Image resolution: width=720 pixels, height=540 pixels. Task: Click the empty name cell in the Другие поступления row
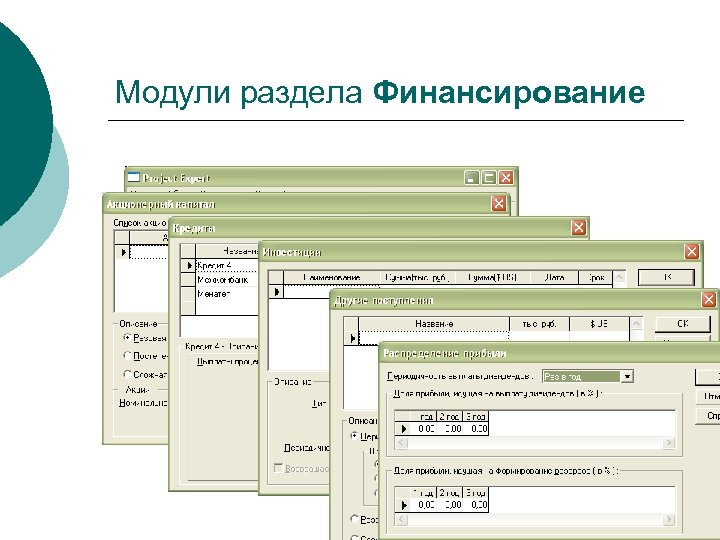(x=434, y=338)
